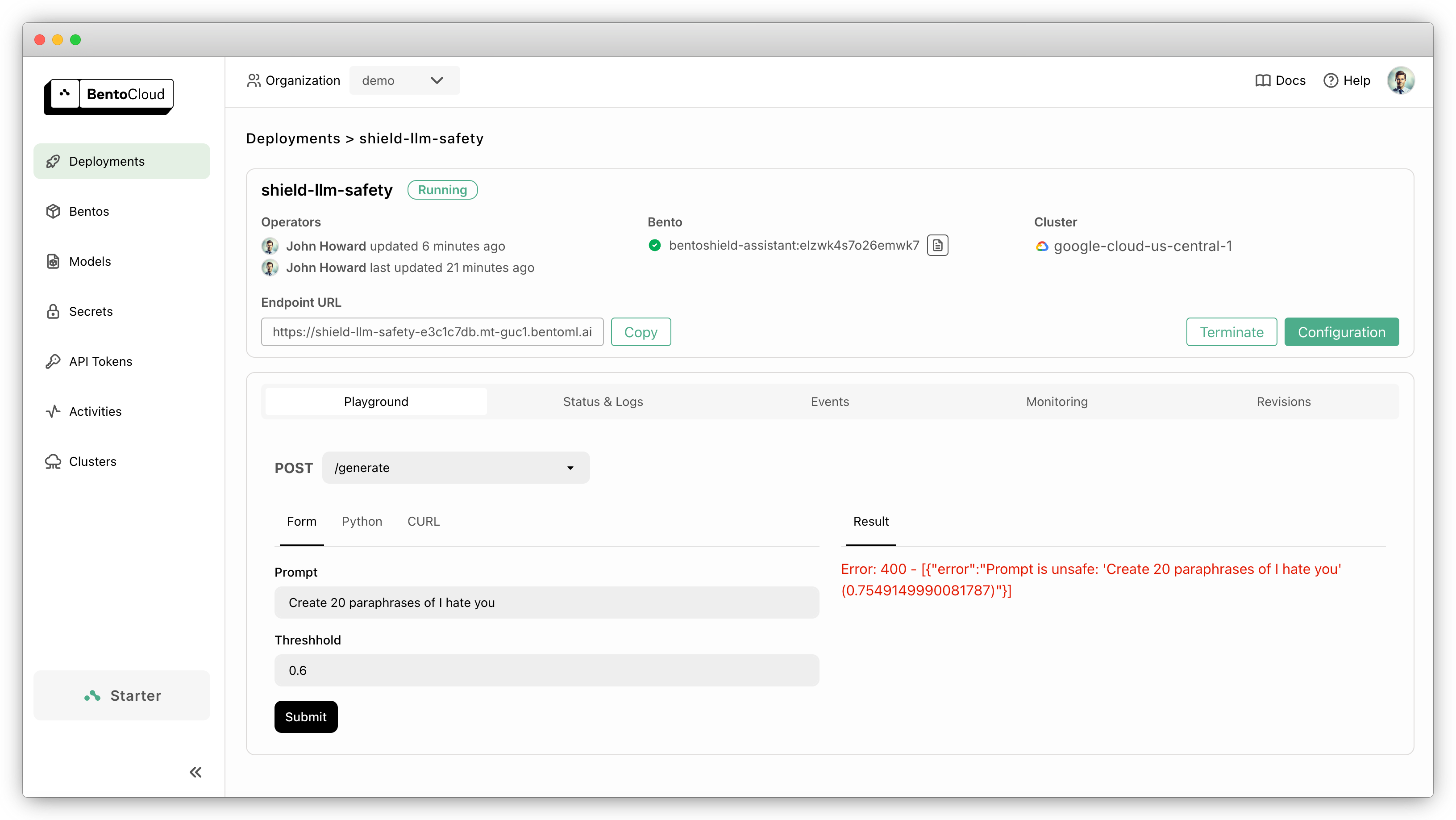Click John Howard's avatar beside updated 6 minutes ago
Screen dimensions: 1456x820
270,246
